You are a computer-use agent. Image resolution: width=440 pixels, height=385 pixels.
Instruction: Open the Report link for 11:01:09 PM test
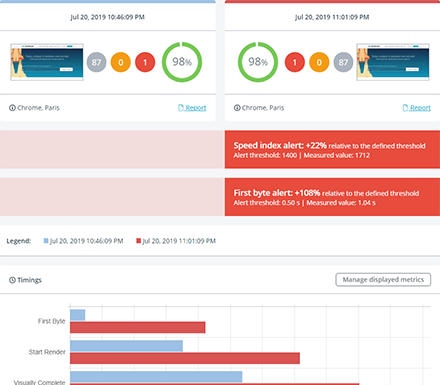pyautogui.click(x=417, y=108)
